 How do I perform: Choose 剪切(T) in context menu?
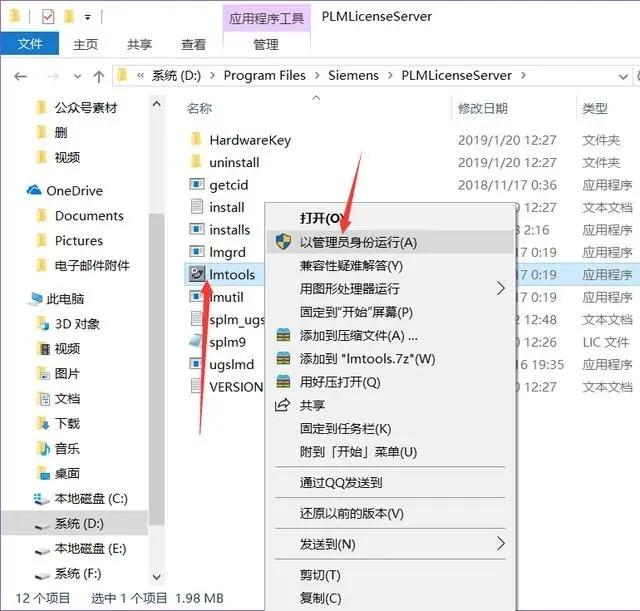pos(390,575)
